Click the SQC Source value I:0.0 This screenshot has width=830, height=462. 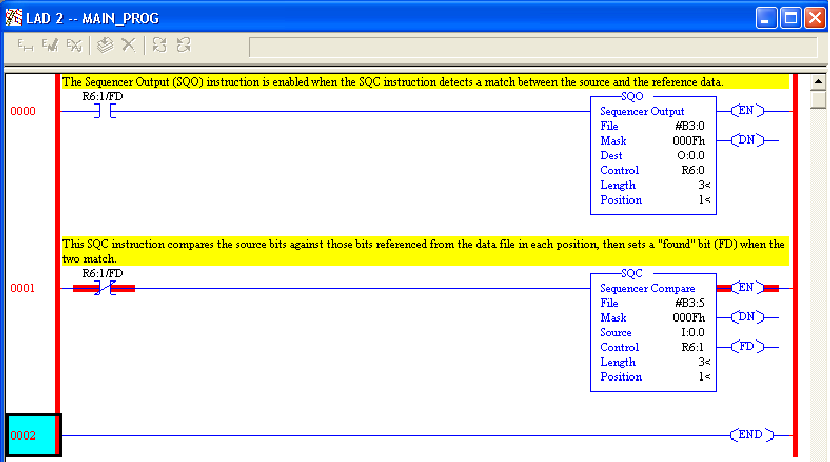pyautogui.click(x=692, y=332)
